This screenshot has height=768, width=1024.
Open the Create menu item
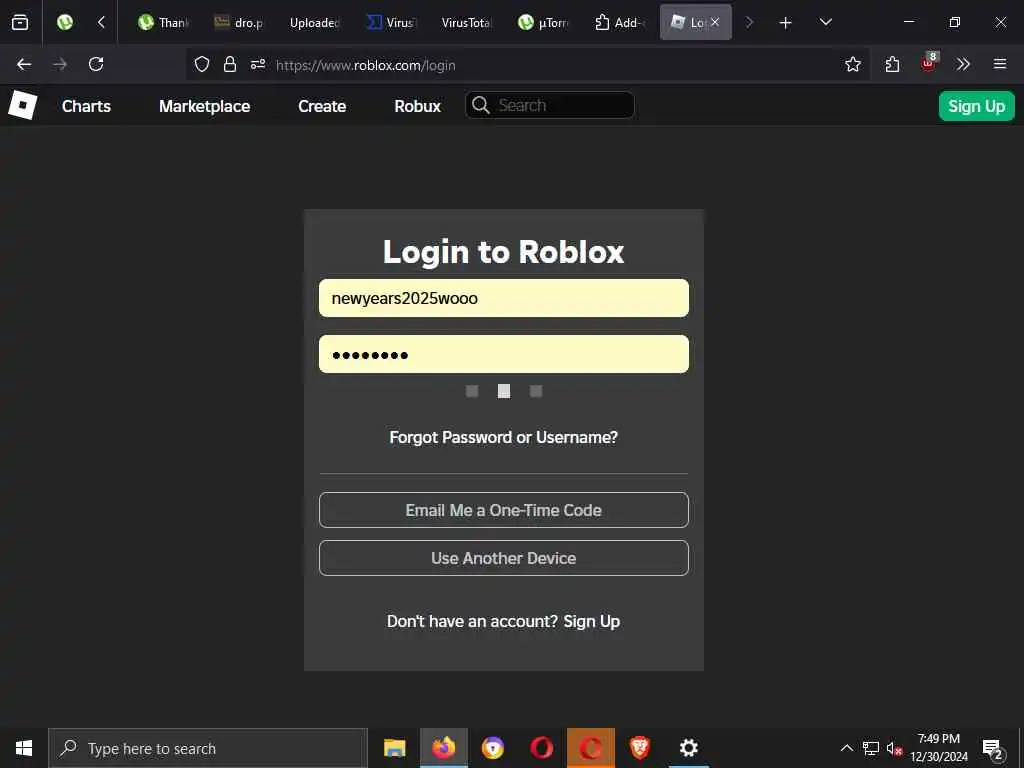point(322,106)
